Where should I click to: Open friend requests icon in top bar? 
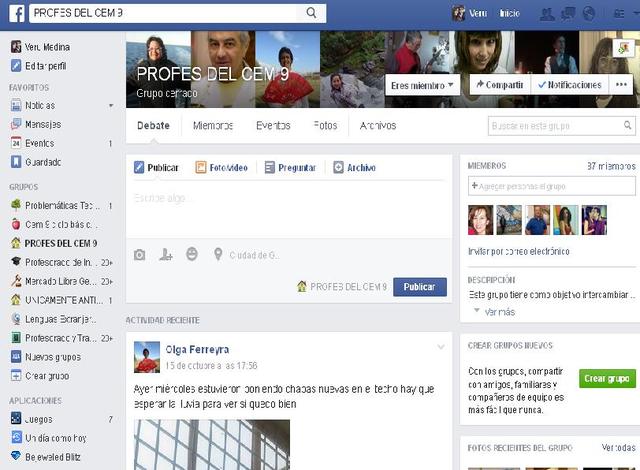[x=547, y=14]
